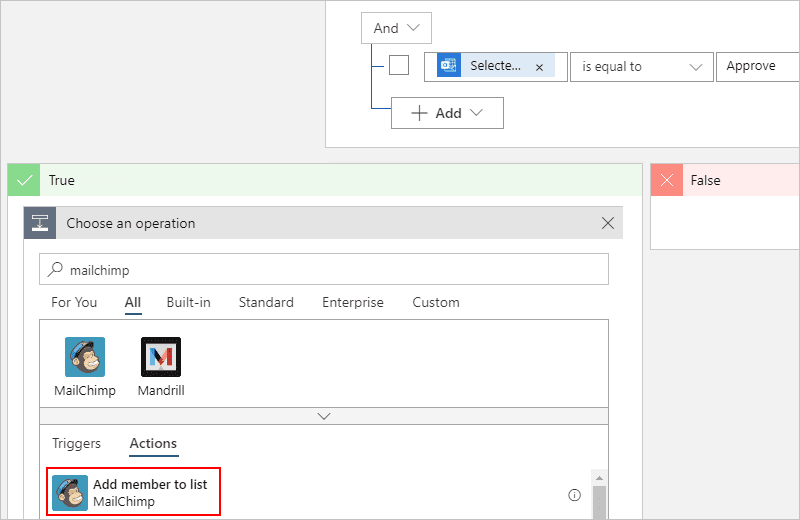The height and width of the screenshot is (520, 800).
Task: Choose Add member to list action
Action: coord(133,492)
